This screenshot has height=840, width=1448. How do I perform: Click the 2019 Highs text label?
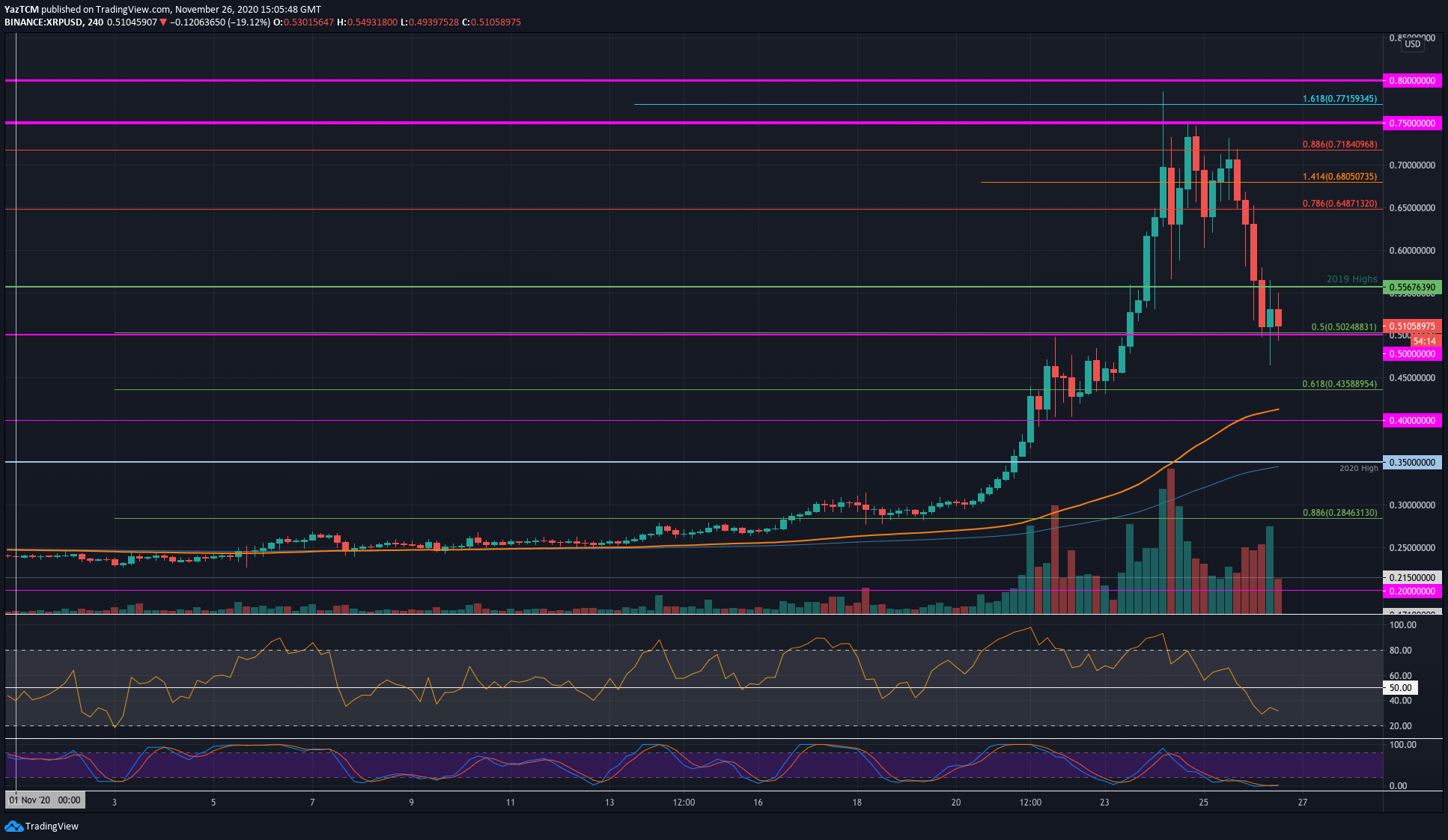(1351, 279)
